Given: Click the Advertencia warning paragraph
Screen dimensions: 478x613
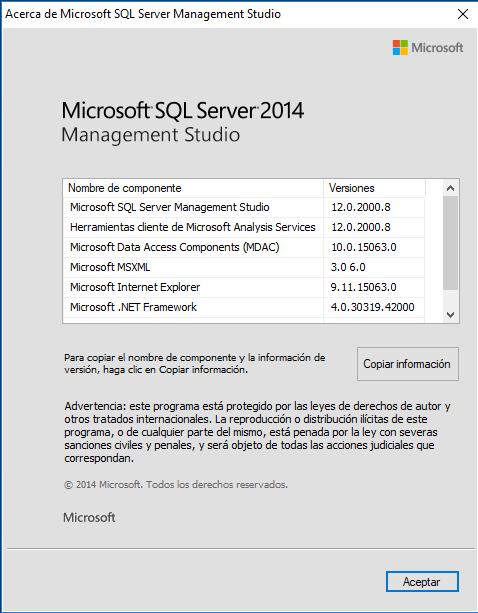Looking at the screenshot, I should coord(257,432).
